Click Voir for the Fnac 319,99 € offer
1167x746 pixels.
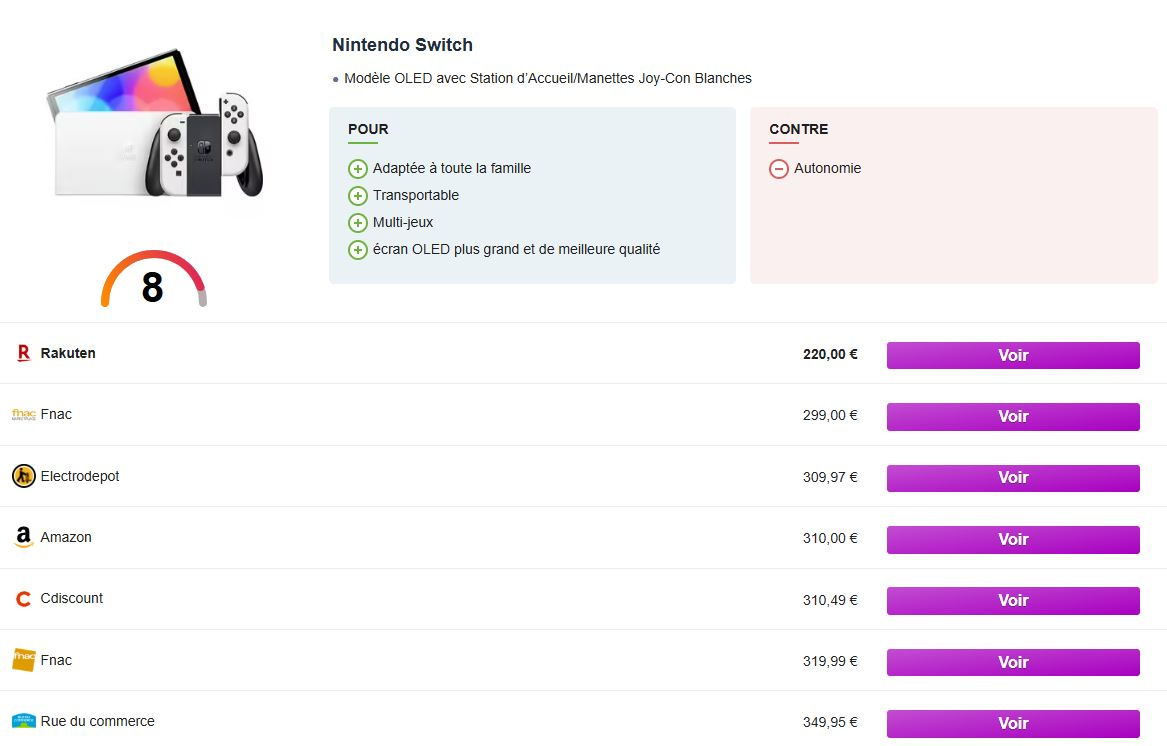1013,662
